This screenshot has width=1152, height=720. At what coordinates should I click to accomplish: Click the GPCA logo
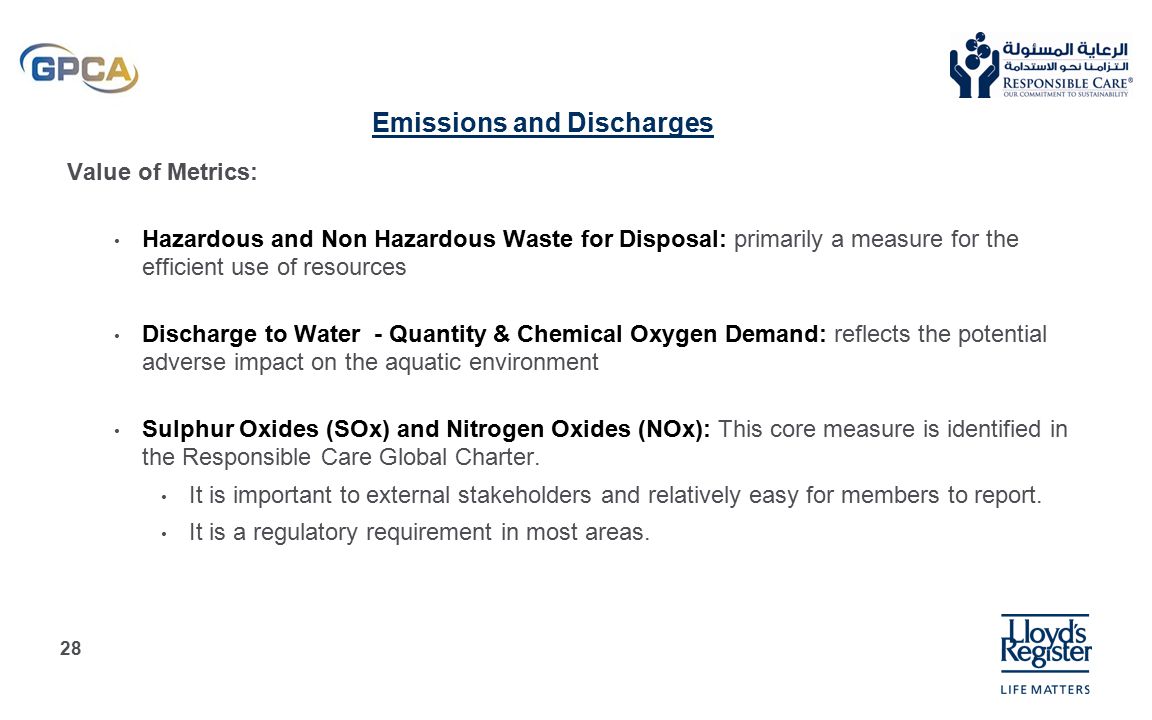[x=79, y=68]
